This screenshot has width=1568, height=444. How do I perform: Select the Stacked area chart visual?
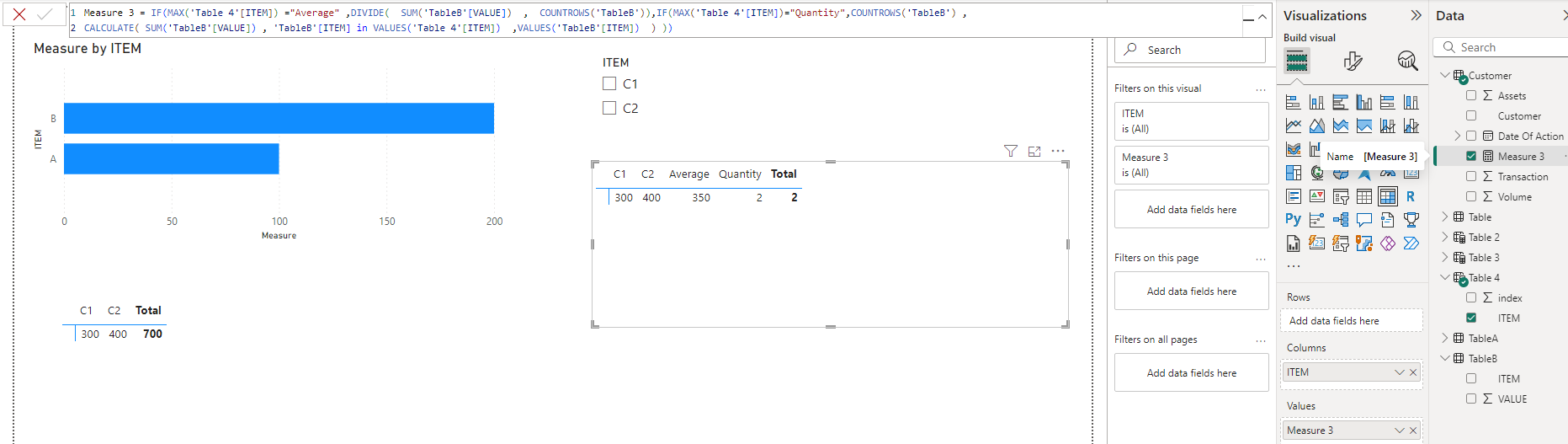pos(1341,126)
